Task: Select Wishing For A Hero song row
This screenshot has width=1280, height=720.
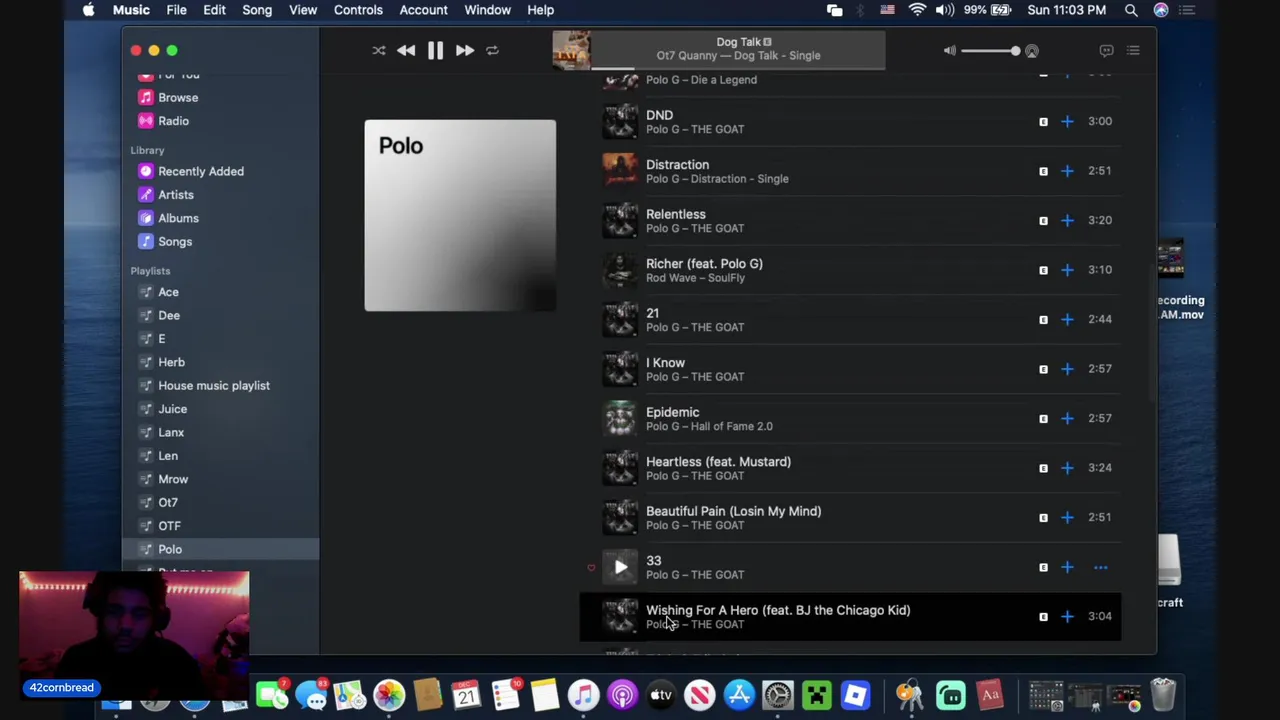Action: pyautogui.click(x=850, y=616)
